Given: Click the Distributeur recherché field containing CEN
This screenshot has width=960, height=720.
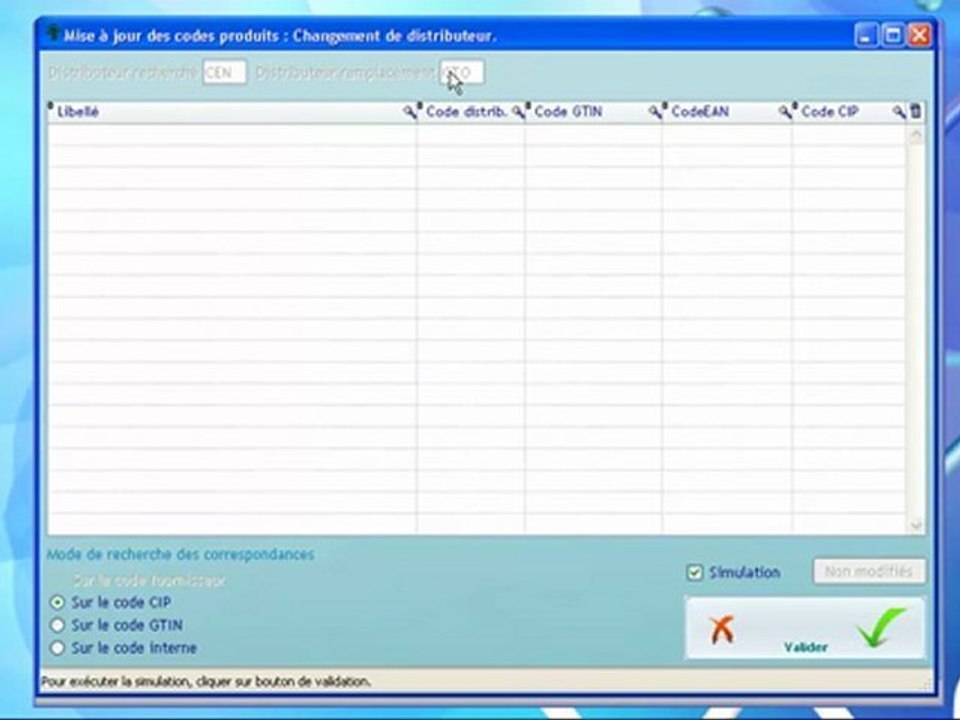Looking at the screenshot, I should coord(225,72).
